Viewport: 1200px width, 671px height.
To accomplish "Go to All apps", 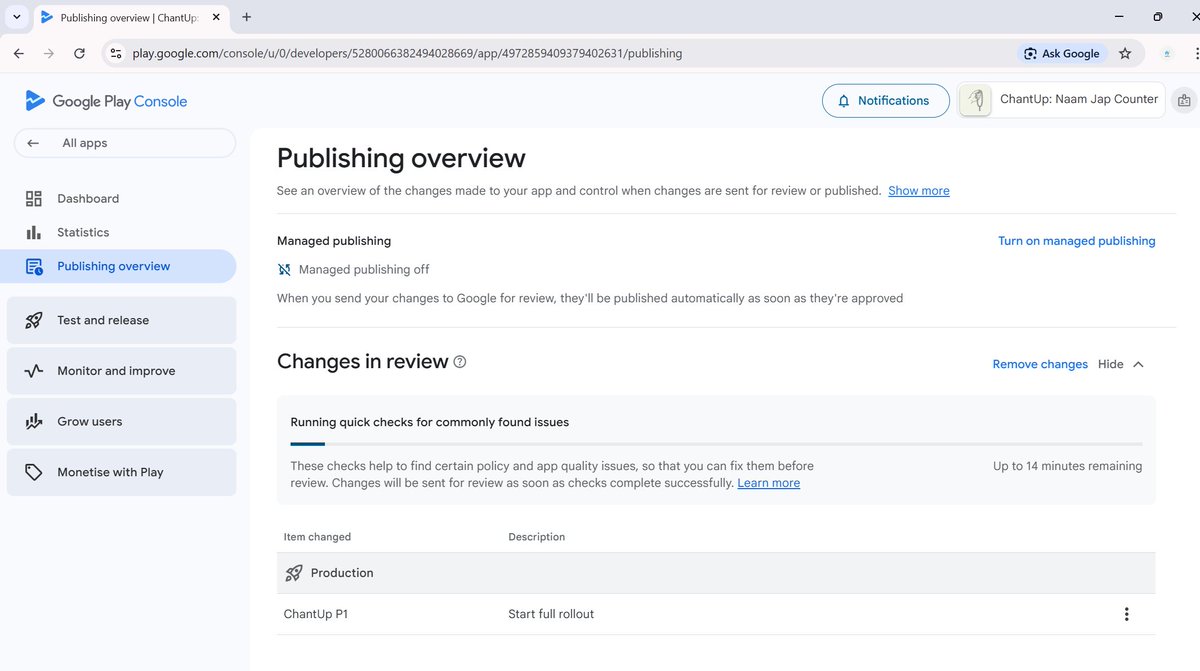I will pos(125,143).
